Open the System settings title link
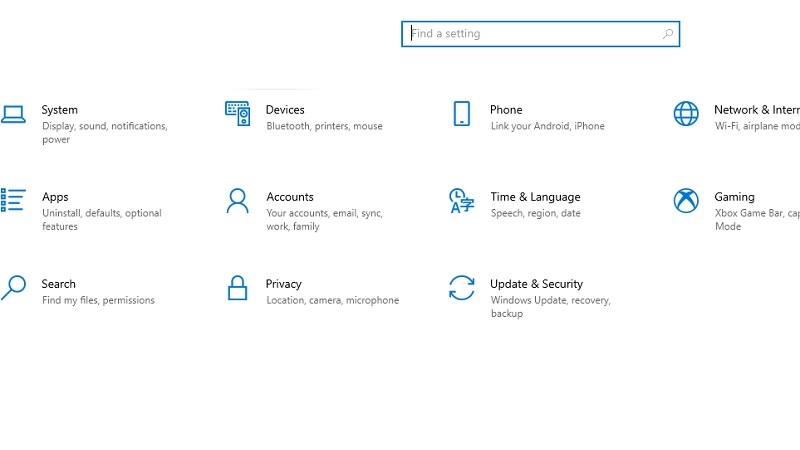Viewport: 800px width, 450px height. [59, 110]
